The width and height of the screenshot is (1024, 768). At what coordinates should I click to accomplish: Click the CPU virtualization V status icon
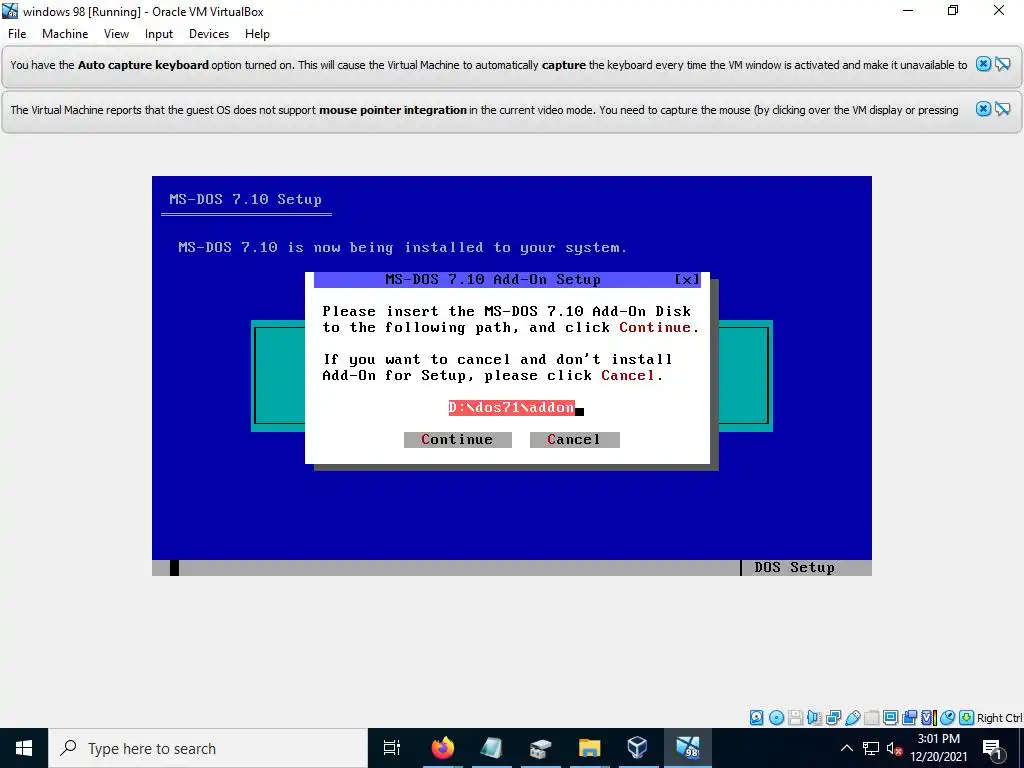point(929,718)
